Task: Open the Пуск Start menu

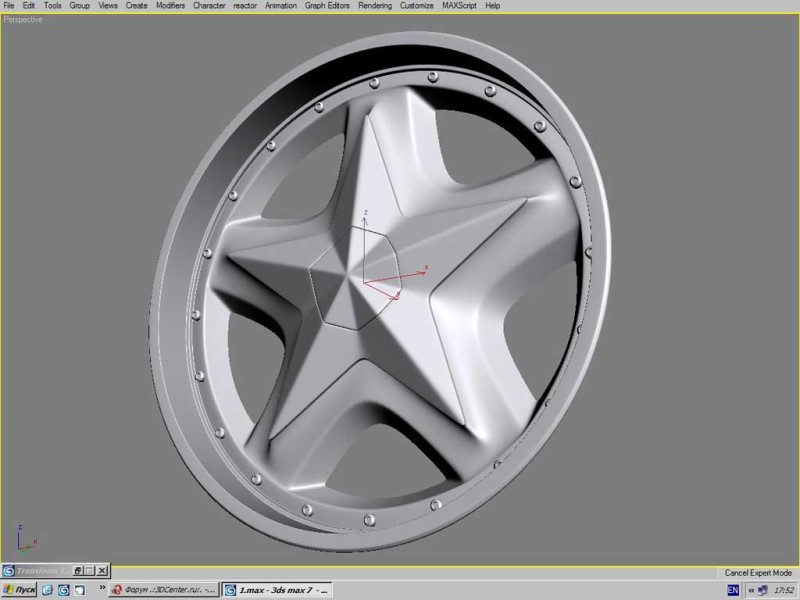Action: (x=19, y=590)
